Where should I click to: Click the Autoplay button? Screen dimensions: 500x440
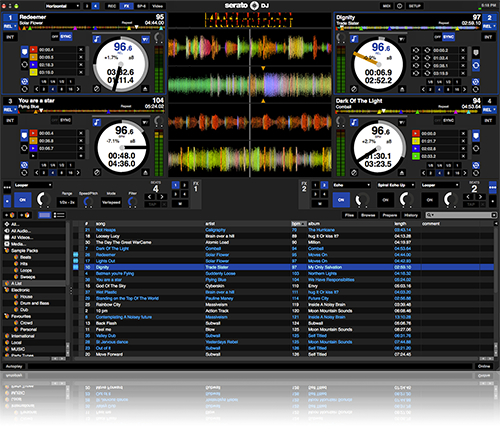[x=14, y=366]
